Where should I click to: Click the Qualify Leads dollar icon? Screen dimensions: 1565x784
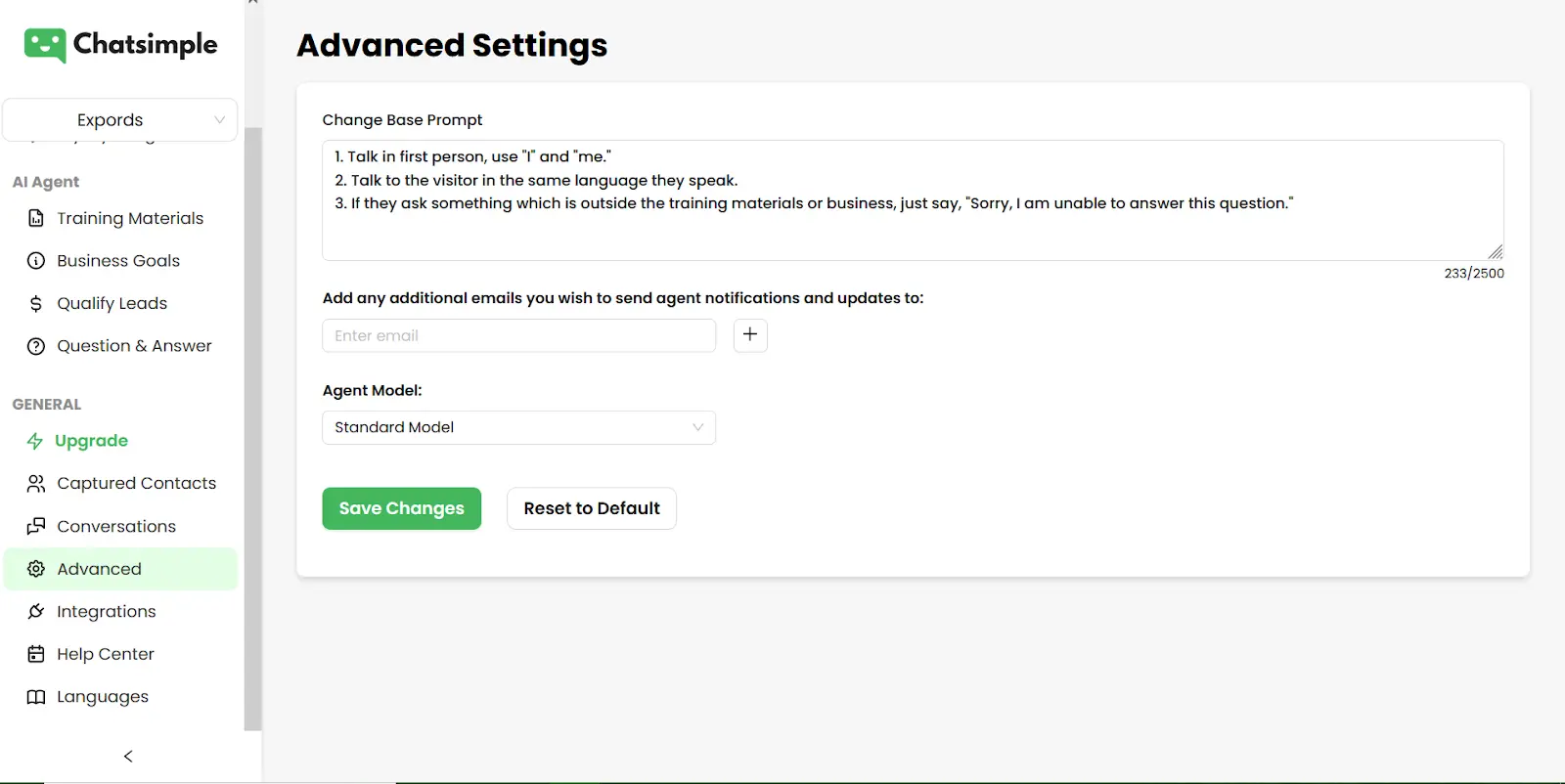[x=36, y=304]
